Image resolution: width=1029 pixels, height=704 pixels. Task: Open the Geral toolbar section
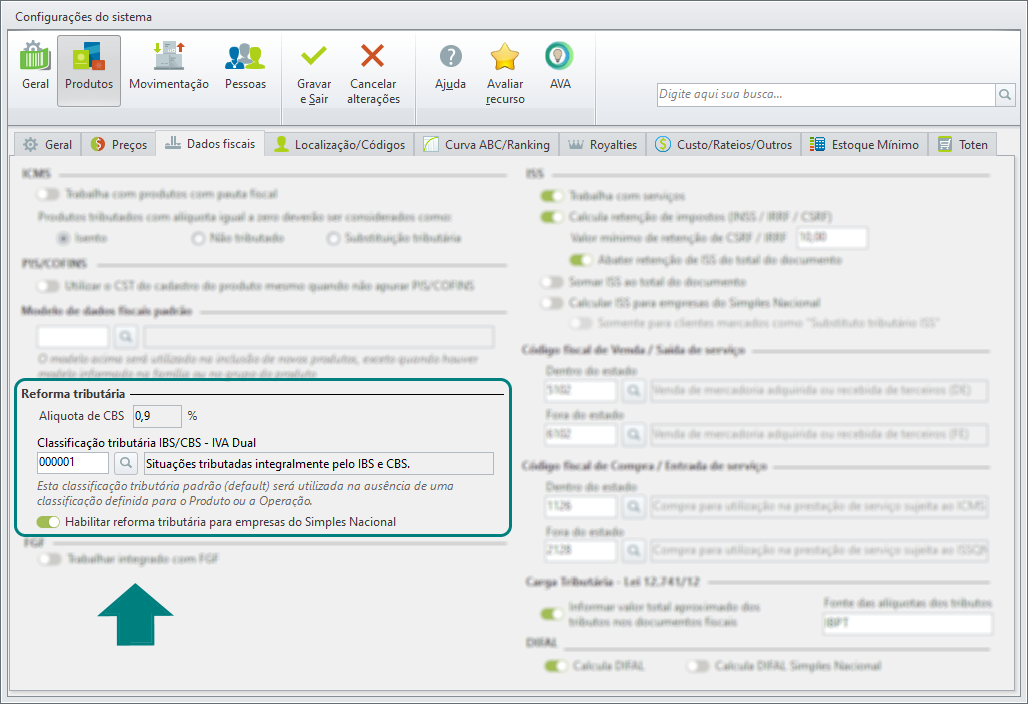pyautogui.click(x=35, y=66)
